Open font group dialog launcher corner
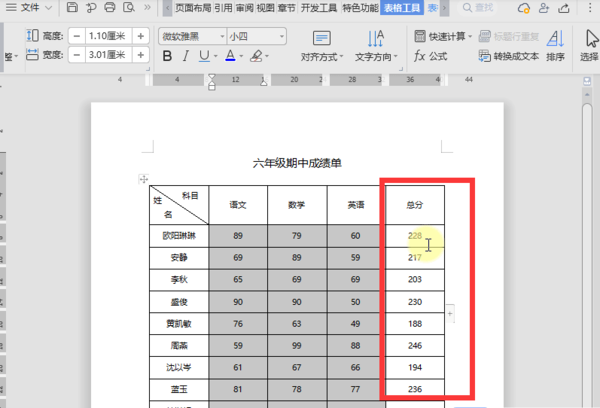 coord(401,69)
